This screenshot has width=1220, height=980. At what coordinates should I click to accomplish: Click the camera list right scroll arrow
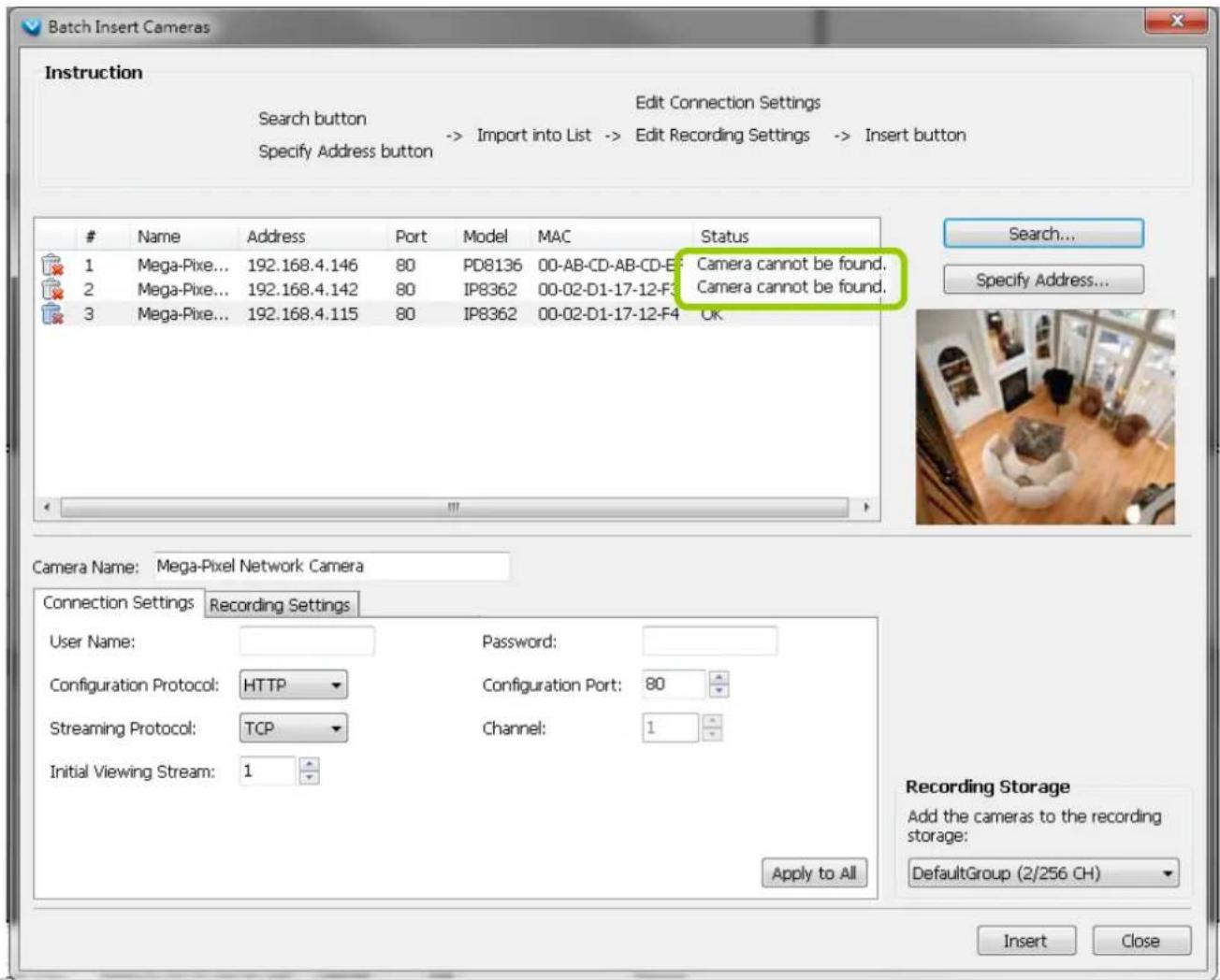click(865, 507)
